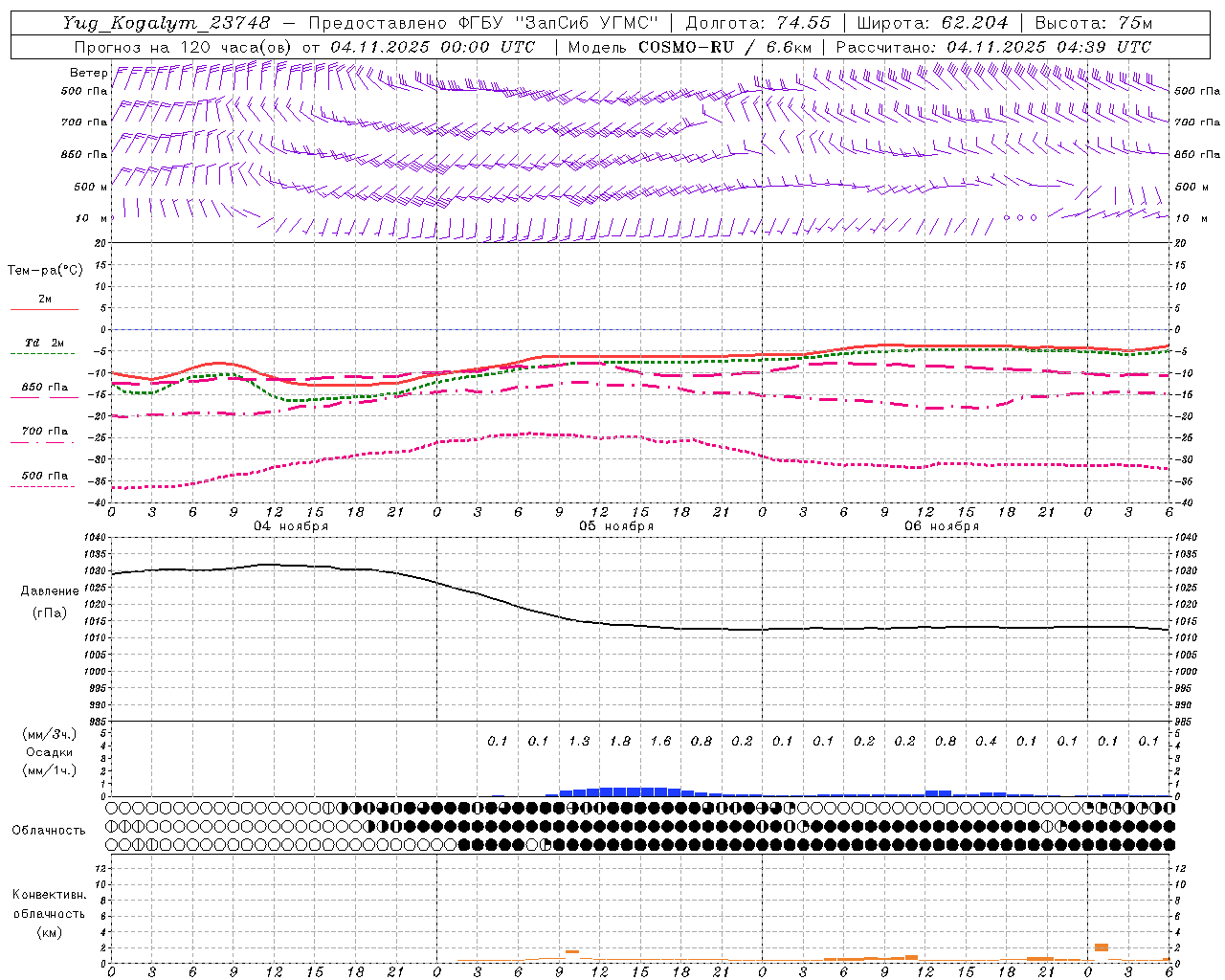This screenshot has height=980, width=1225.
Task: Click the '(гПа)' unit label under Давление
Action: pos(50,612)
